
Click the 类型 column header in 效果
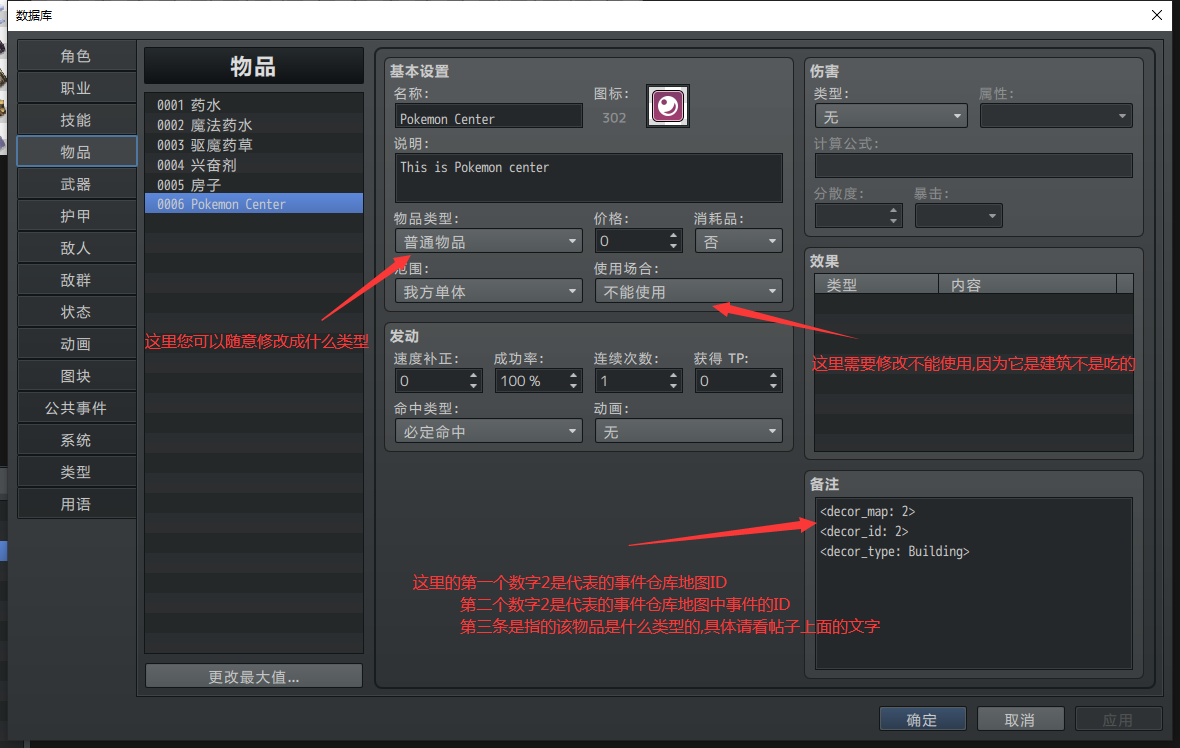point(877,284)
